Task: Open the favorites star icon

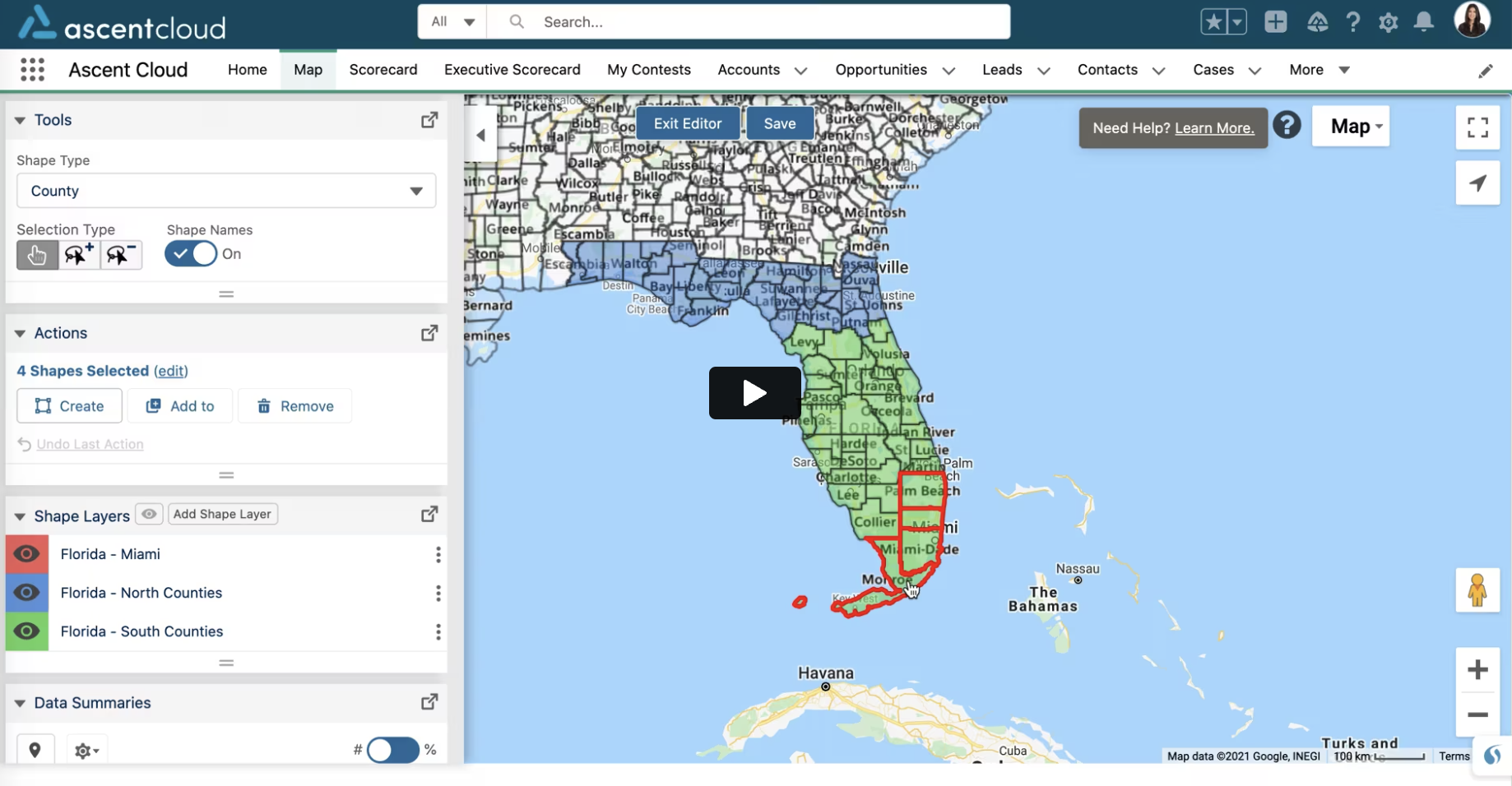Action: [1213, 22]
